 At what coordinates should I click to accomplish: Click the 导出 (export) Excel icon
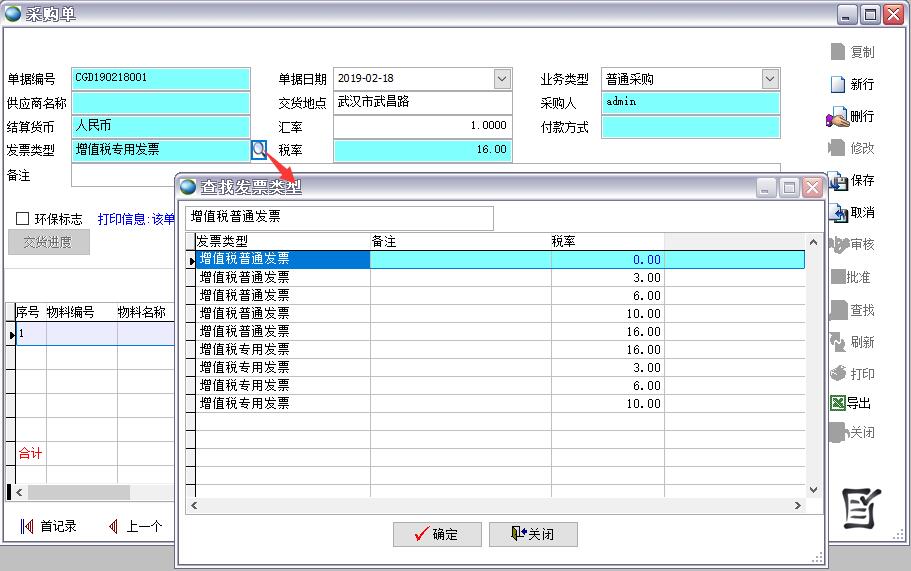838,403
